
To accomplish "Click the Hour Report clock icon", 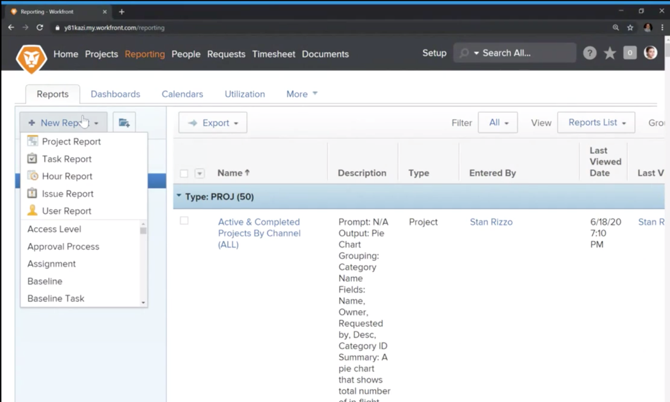I will 32,176.
